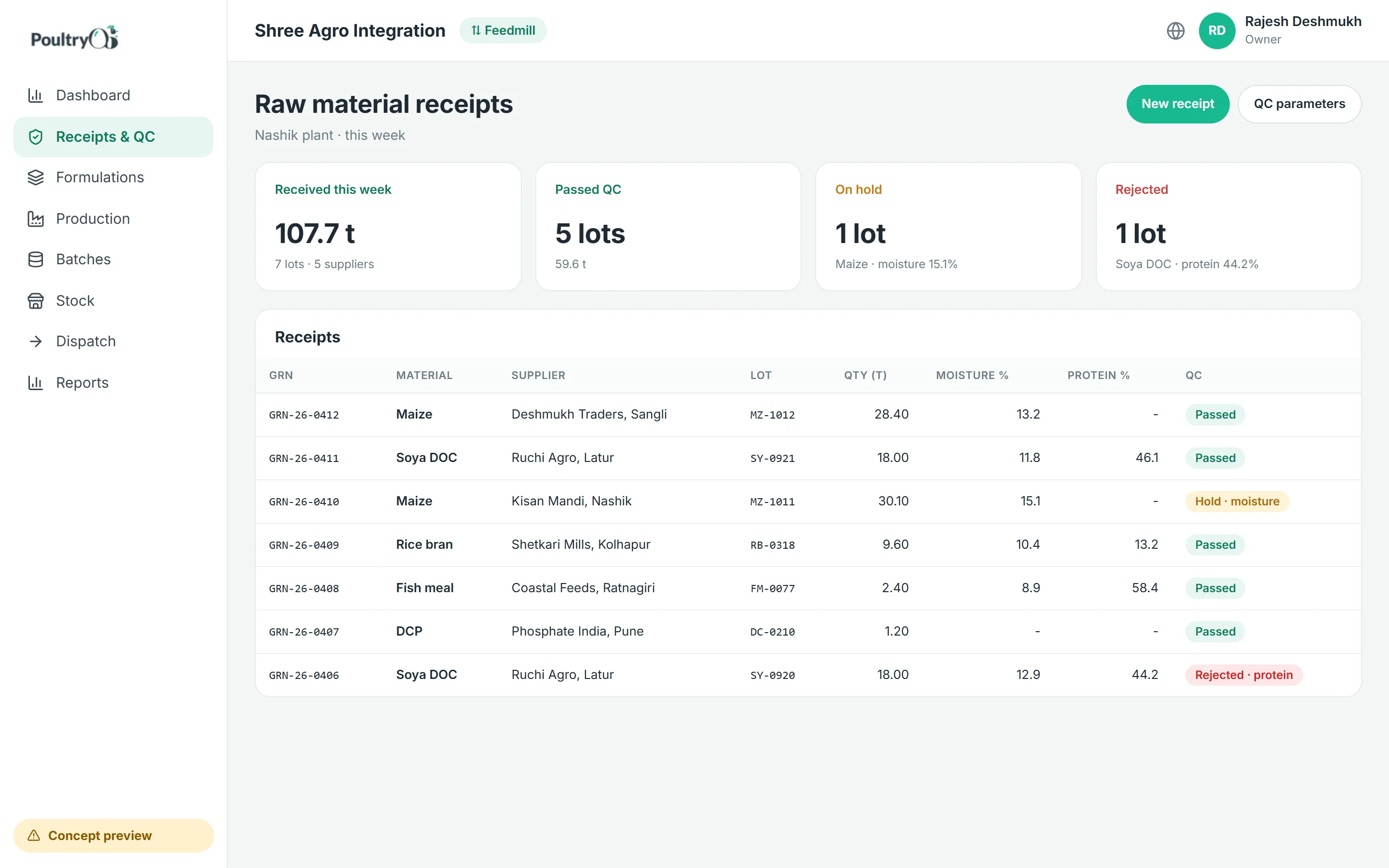Click Rajesh Deshmukh profile name
Image resolution: width=1389 pixels, height=868 pixels.
pyautogui.click(x=1303, y=22)
